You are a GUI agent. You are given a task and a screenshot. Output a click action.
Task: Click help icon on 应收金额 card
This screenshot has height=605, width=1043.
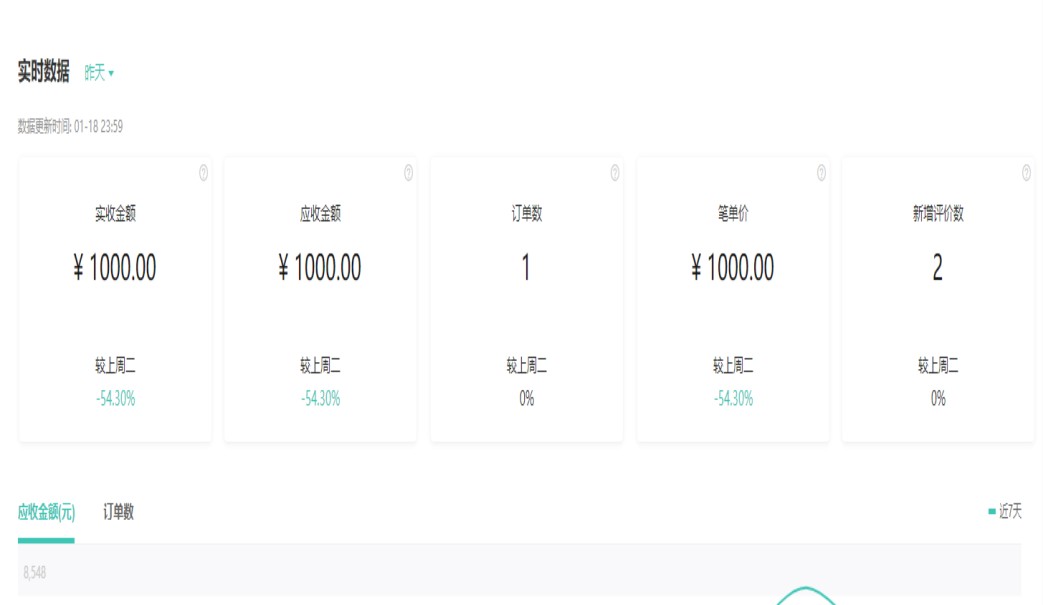(408, 173)
